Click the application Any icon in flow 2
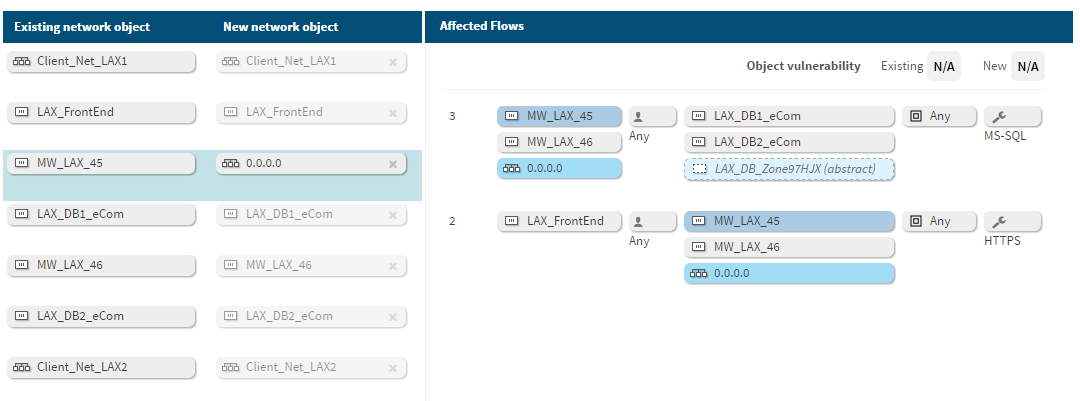This screenshot has width=1080, height=401. coord(914,221)
